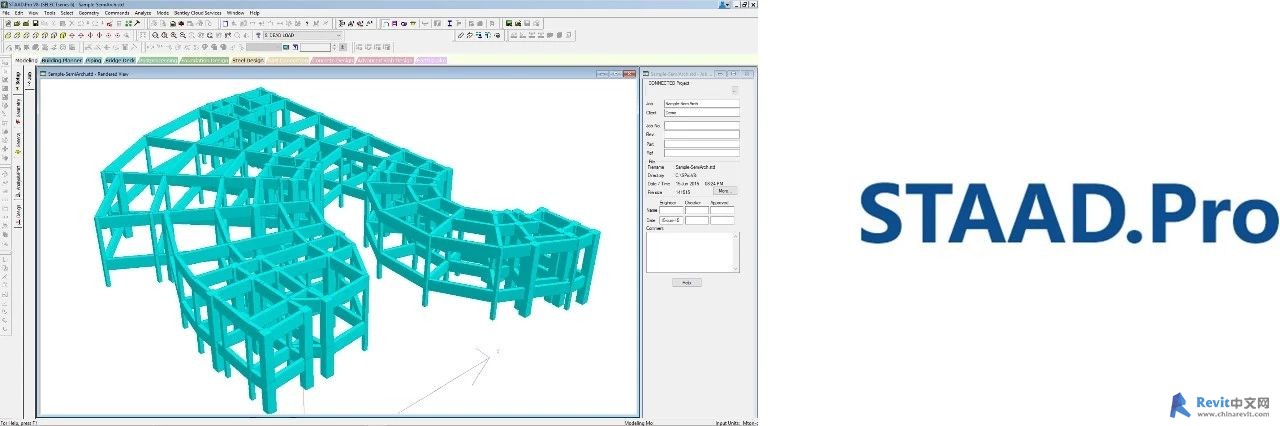Image resolution: width=1280 pixels, height=426 pixels.
Task: Click the Checked name field
Action: [697, 210]
